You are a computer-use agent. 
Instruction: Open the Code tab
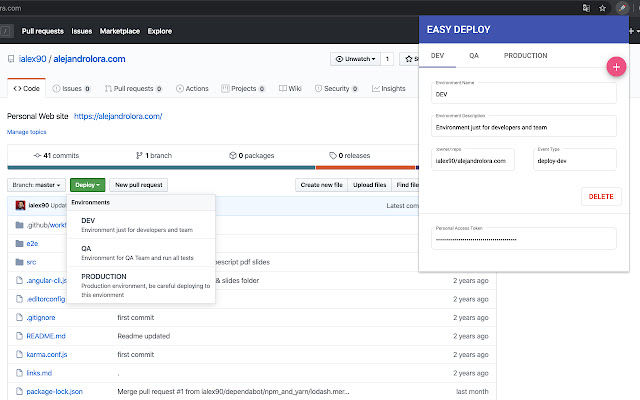(x=27, y=89)
